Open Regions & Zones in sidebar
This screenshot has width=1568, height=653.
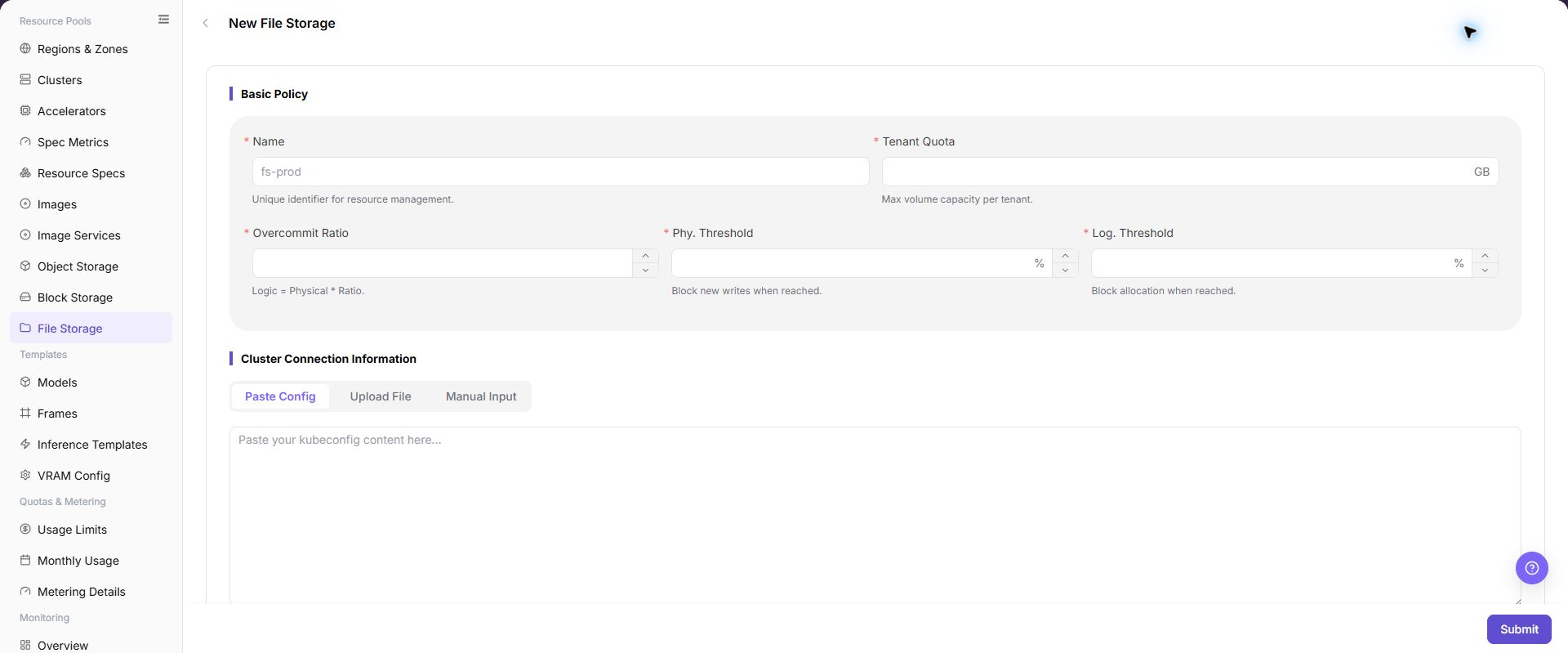(91, 49)
